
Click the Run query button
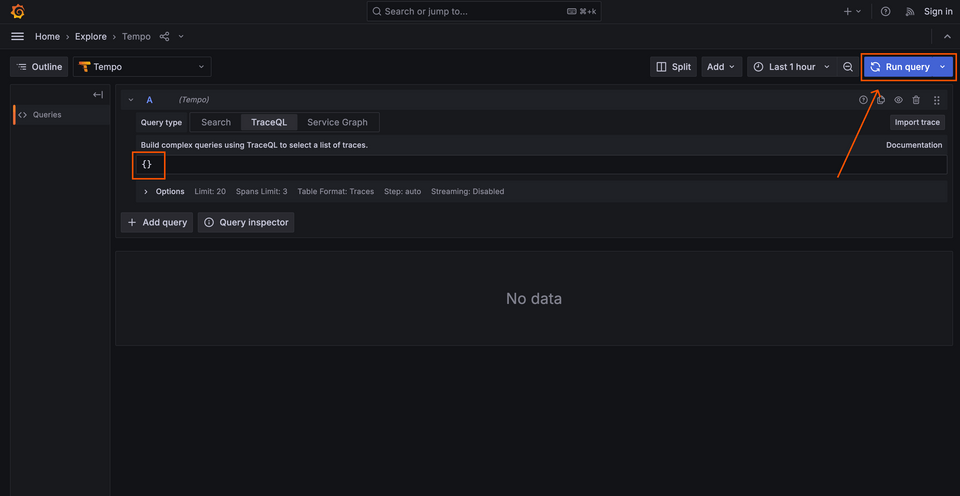[x=900, y=67]
